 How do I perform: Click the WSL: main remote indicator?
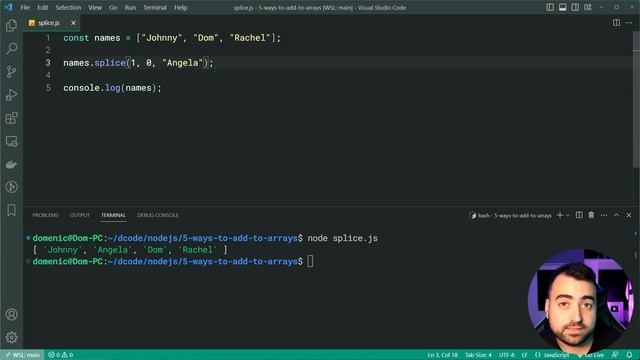click(22, 355)
